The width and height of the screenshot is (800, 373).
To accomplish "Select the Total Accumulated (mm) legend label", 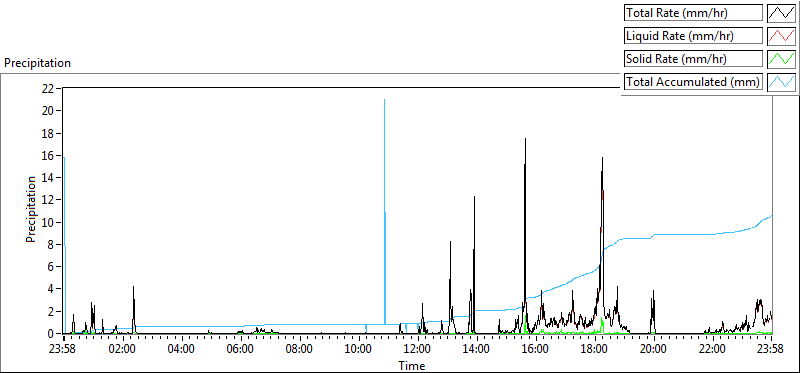I will click(x=693, y=81).
